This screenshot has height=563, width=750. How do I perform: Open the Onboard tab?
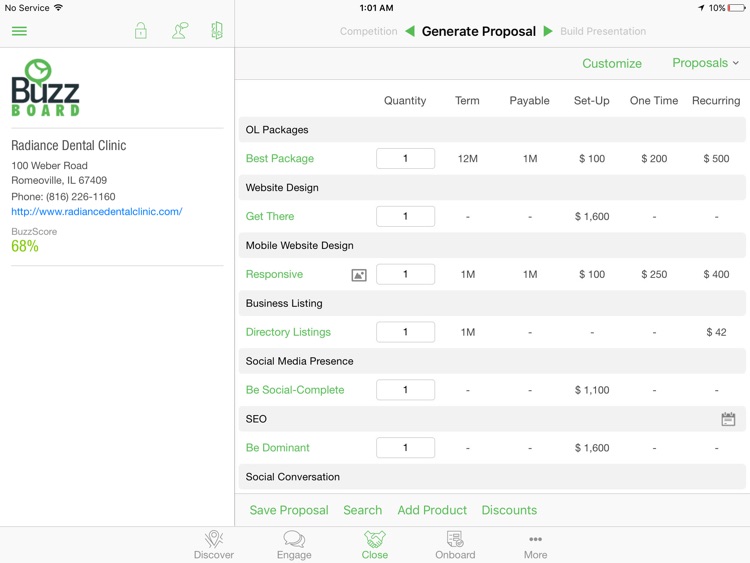(x=455, y=545)
